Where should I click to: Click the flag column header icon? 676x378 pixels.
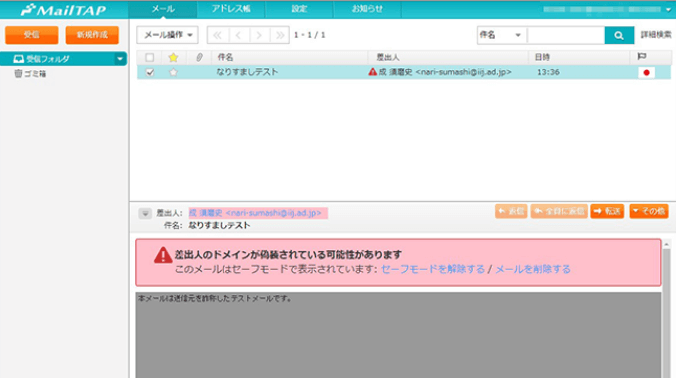[642, 57]
